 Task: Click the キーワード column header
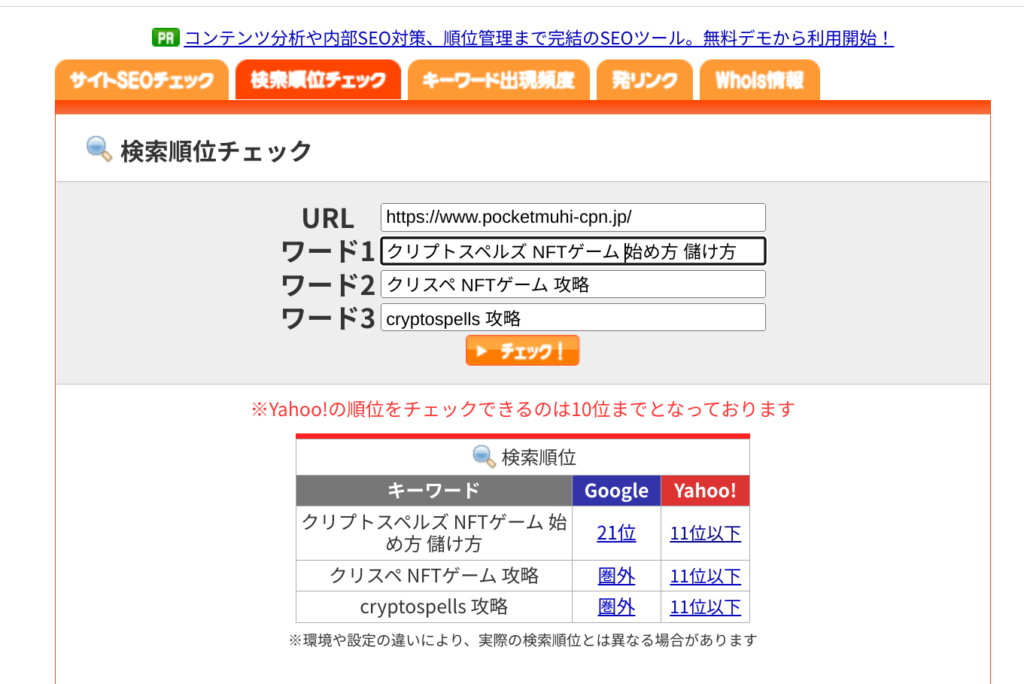point(434,491)
